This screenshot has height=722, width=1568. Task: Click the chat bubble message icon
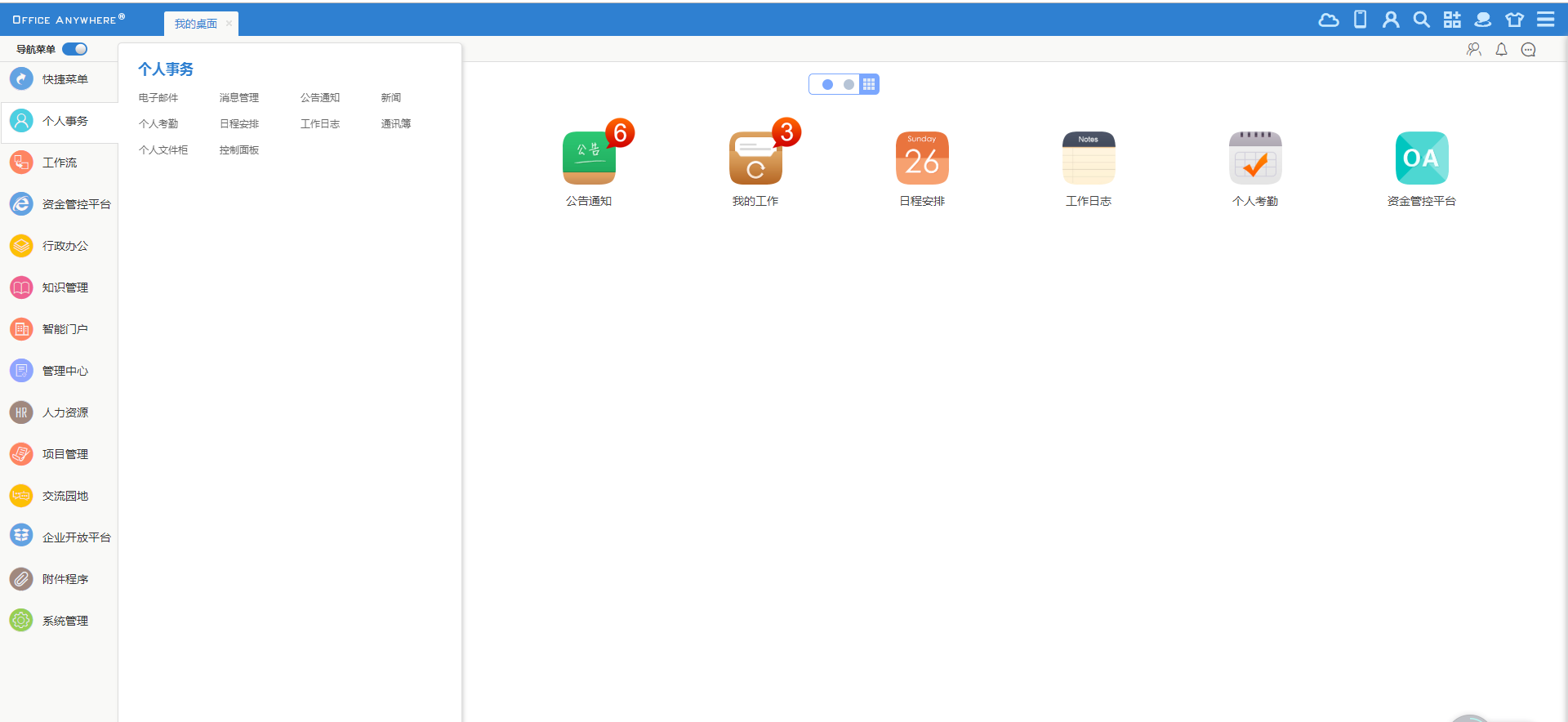pos(1528,50)
